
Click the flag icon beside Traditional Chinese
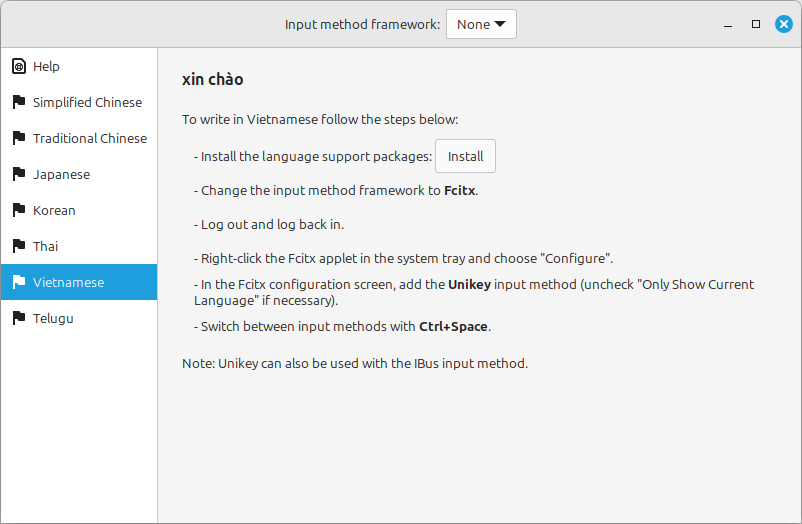(19, 138)
